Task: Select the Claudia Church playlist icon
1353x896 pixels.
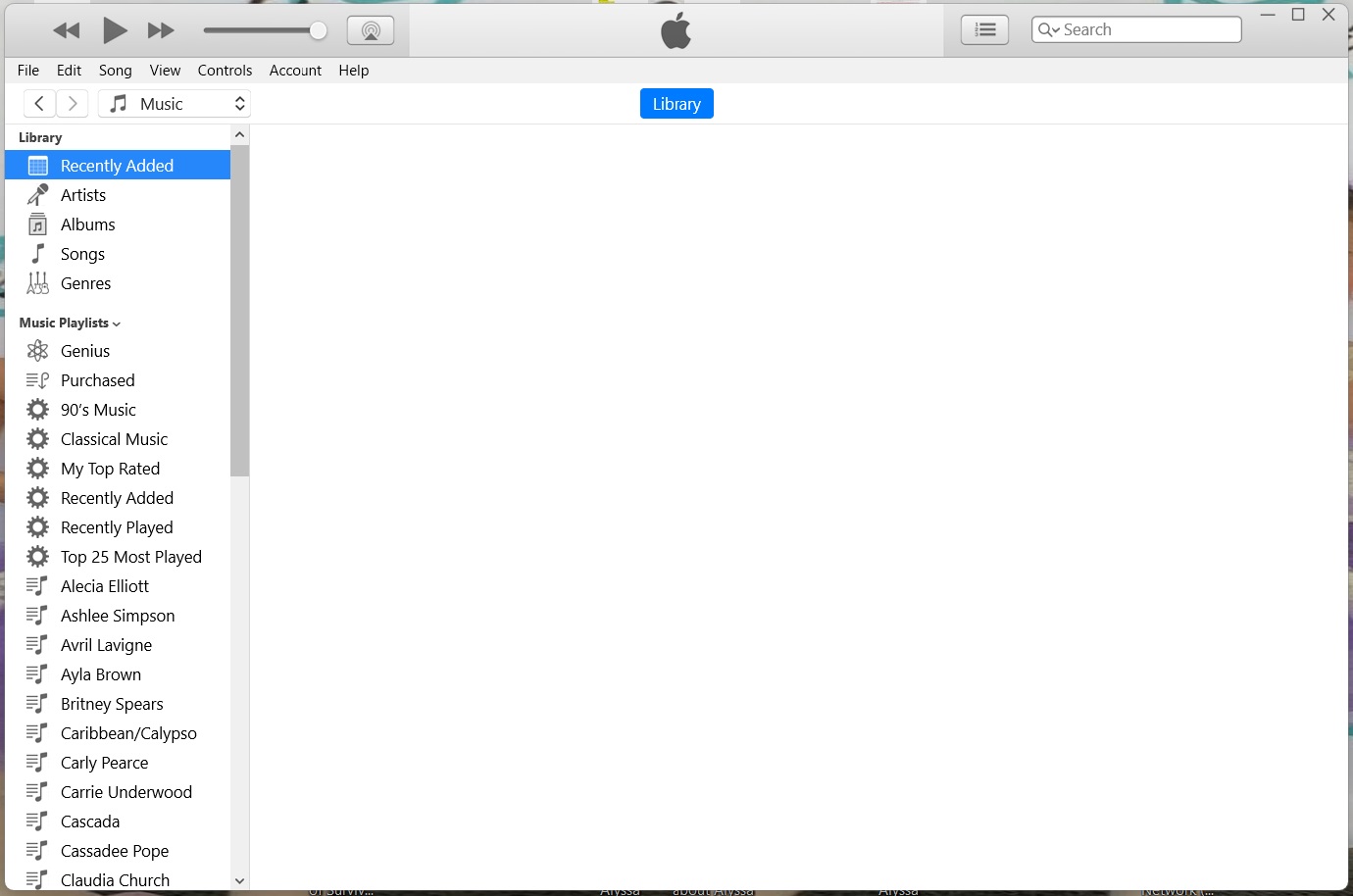Action: point(37,880)
